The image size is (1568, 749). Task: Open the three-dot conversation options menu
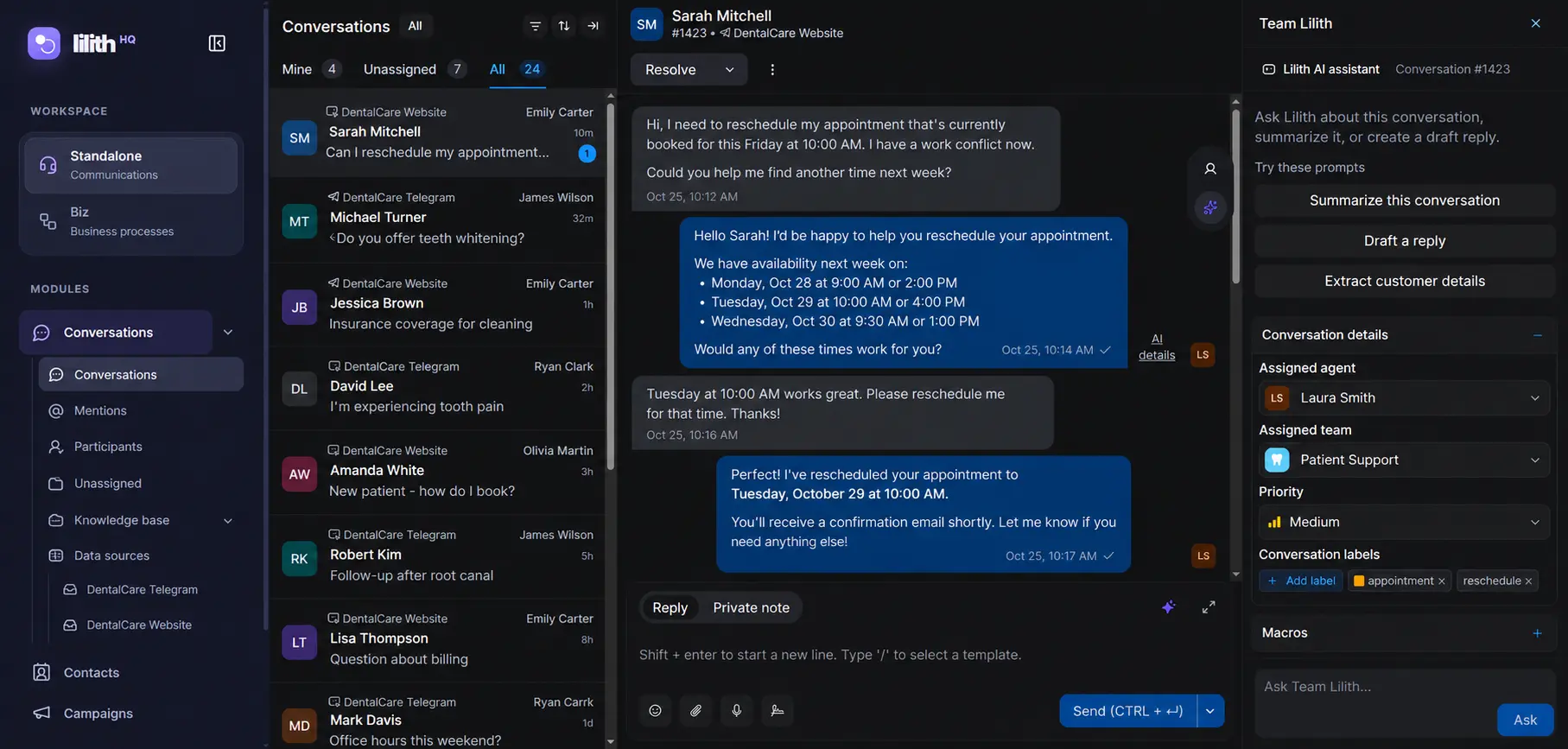point(772,70)
